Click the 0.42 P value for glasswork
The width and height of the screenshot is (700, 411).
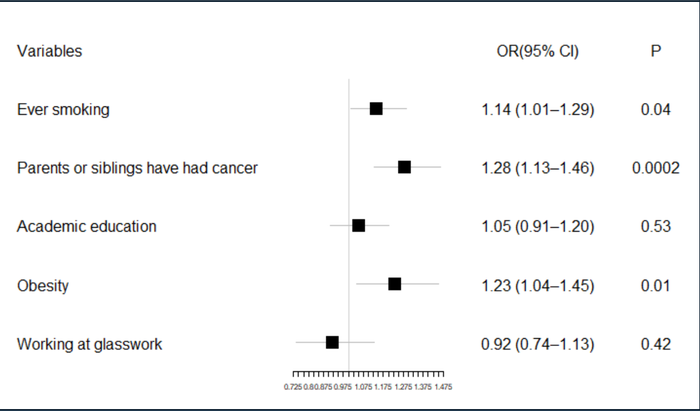point(655,344)
